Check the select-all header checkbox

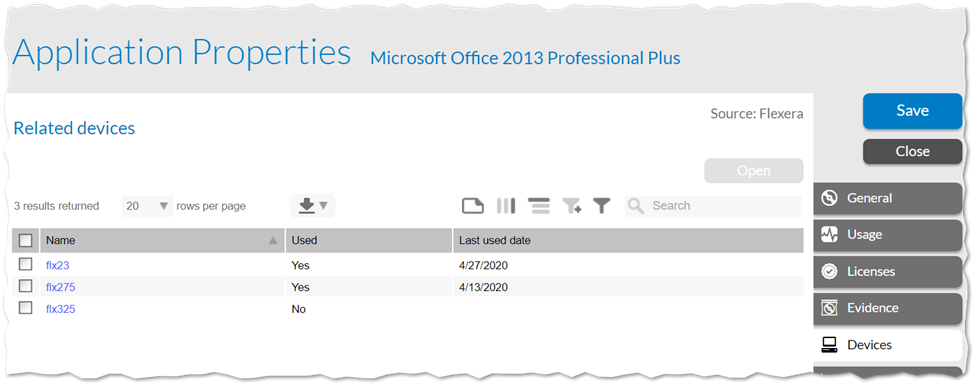25,240
